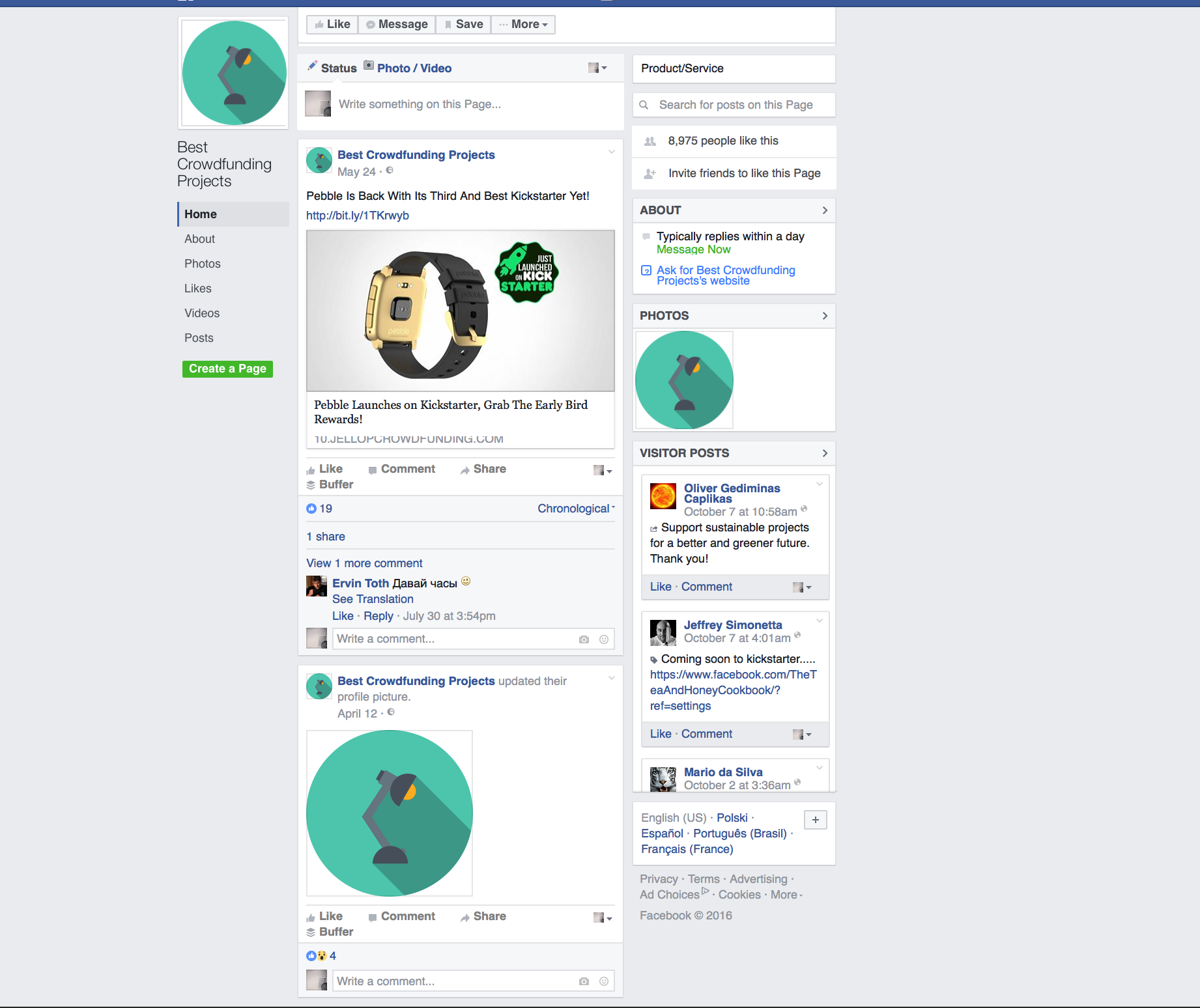Expand the PHOTOS section arrow

pos(825,316)
